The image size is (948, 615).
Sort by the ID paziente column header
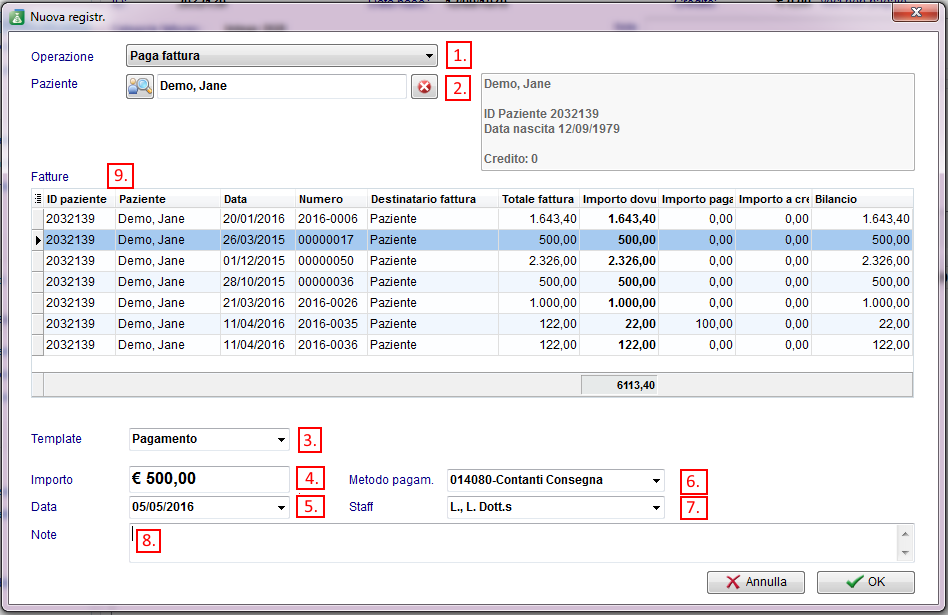77,199
